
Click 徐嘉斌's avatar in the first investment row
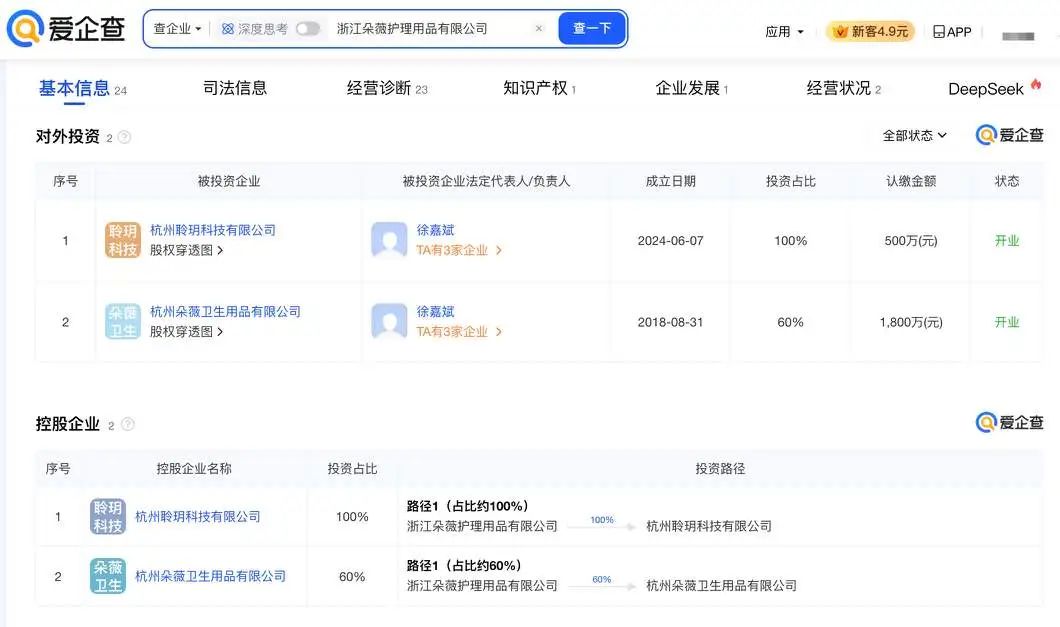(389, 240)
